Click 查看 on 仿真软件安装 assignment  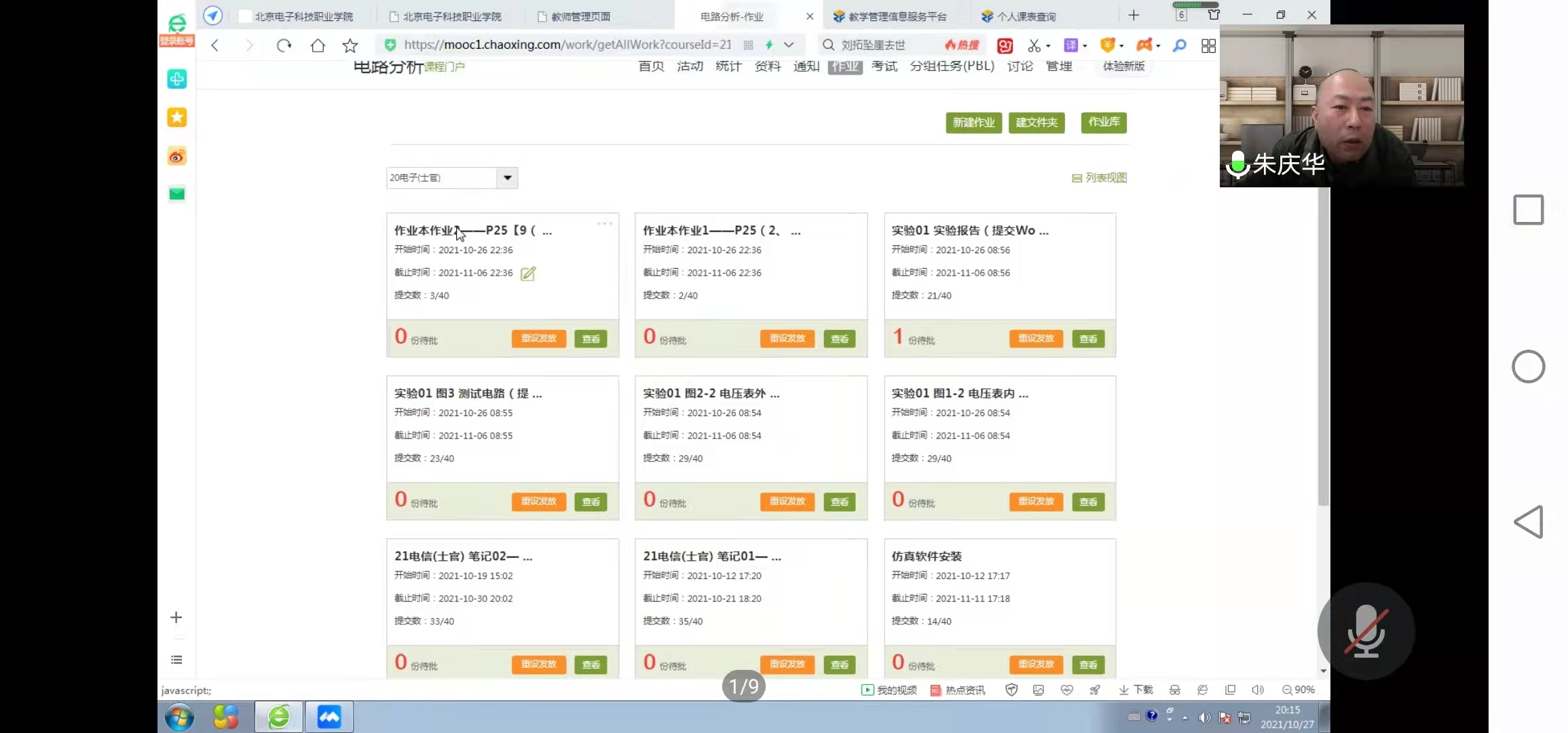[1088, 664]
